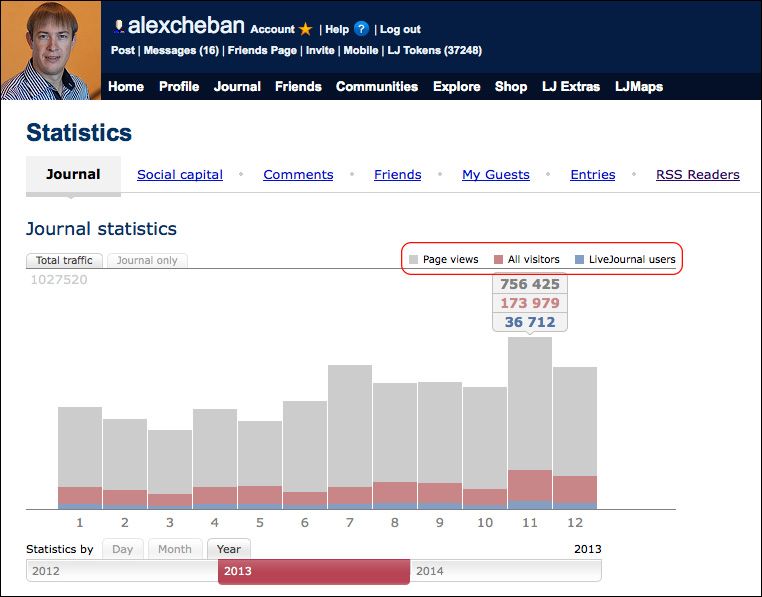Click Log out

point(400,29)
